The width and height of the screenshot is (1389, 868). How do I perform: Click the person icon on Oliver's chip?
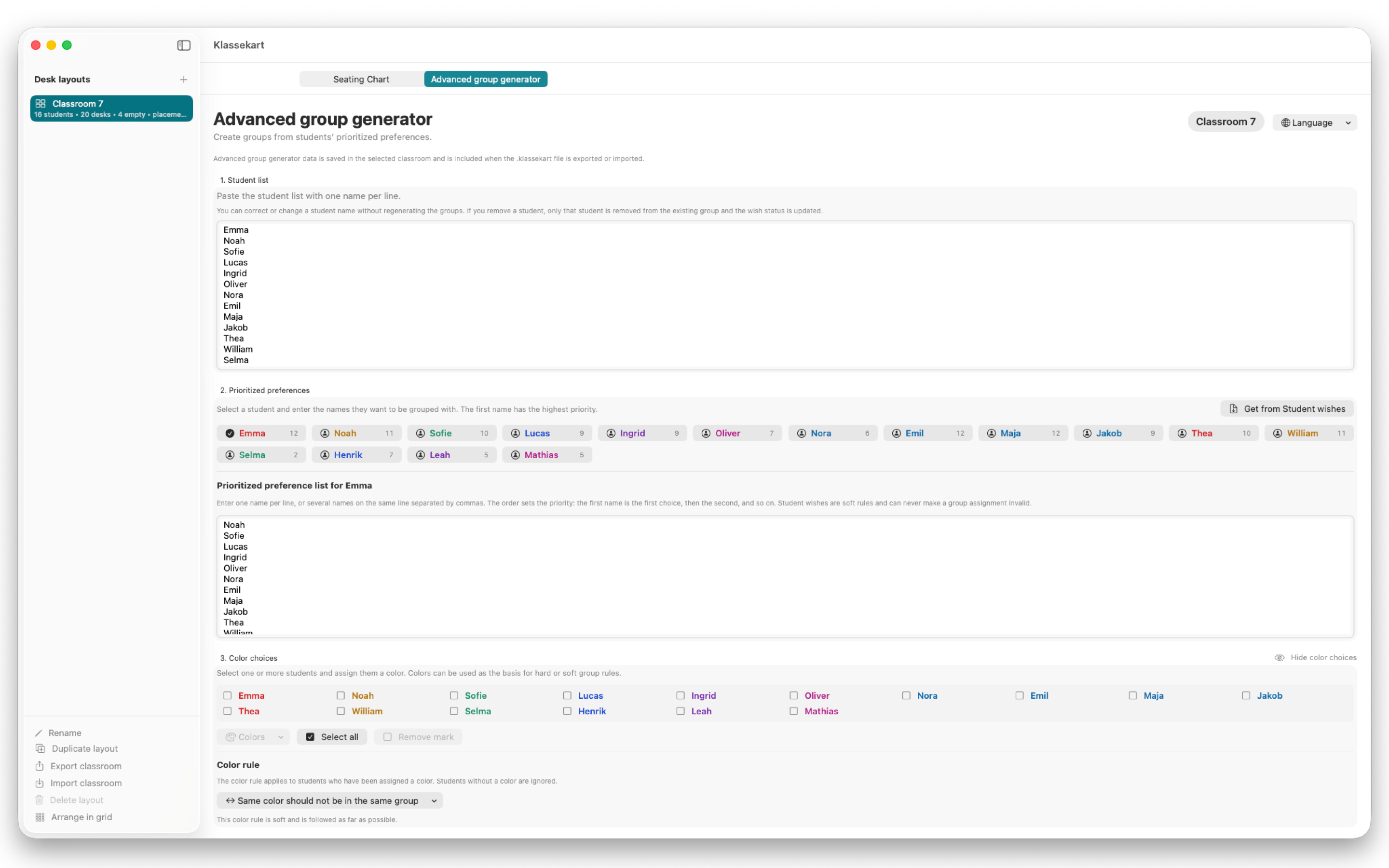(x=706, y=434)
